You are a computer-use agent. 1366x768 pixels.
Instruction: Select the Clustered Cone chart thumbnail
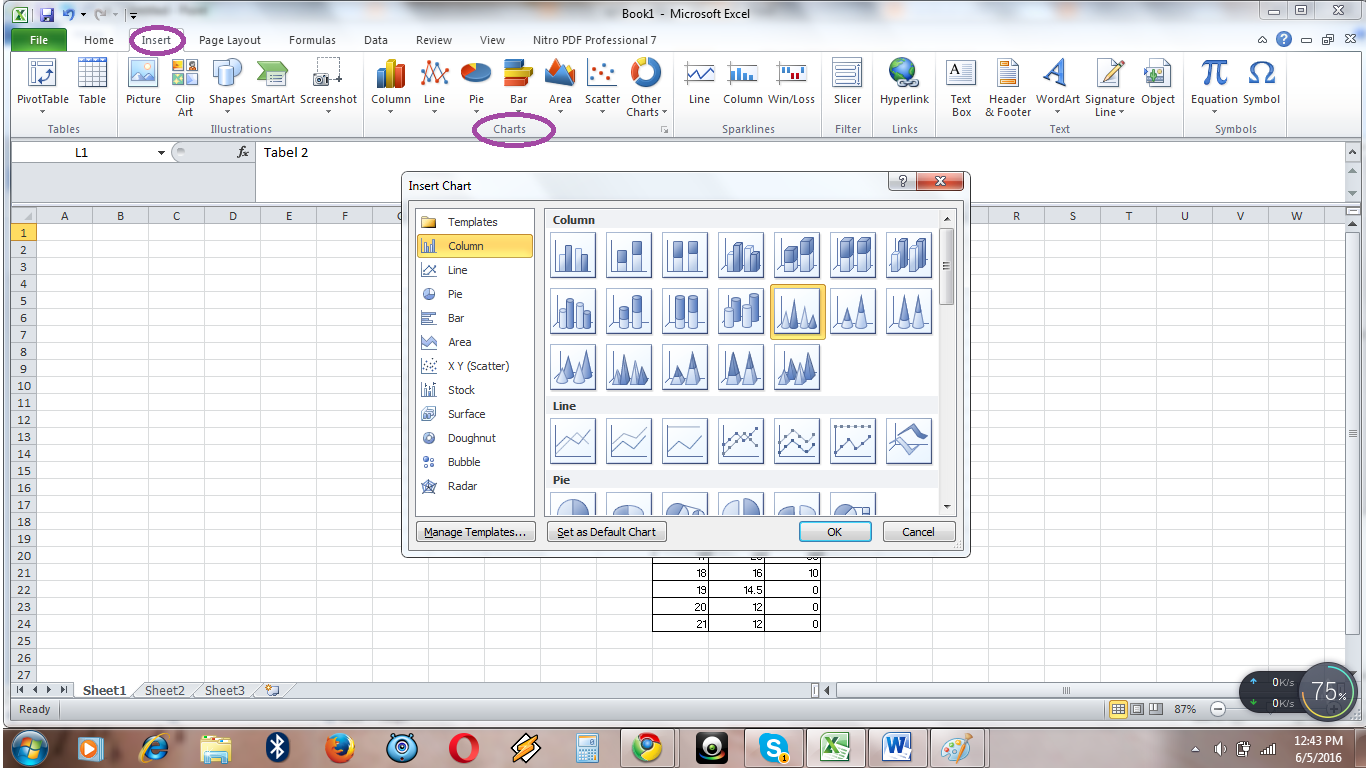[x=797, y=311]
